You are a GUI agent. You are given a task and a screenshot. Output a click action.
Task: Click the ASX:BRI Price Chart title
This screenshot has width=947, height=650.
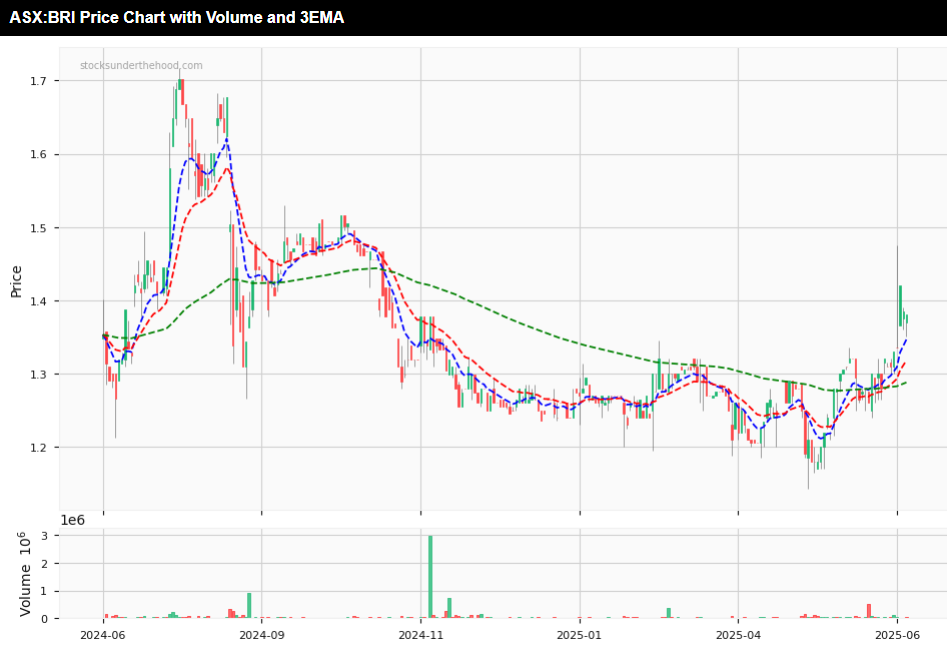pos(177,17)
